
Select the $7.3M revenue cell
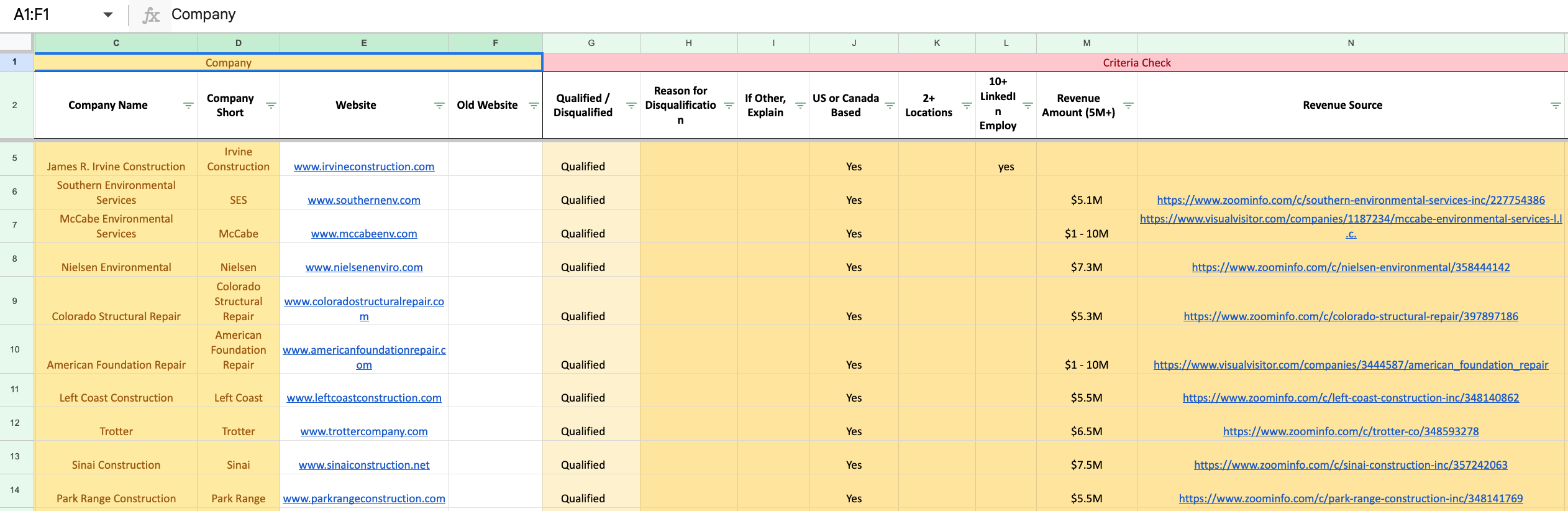coord(1087,260)
